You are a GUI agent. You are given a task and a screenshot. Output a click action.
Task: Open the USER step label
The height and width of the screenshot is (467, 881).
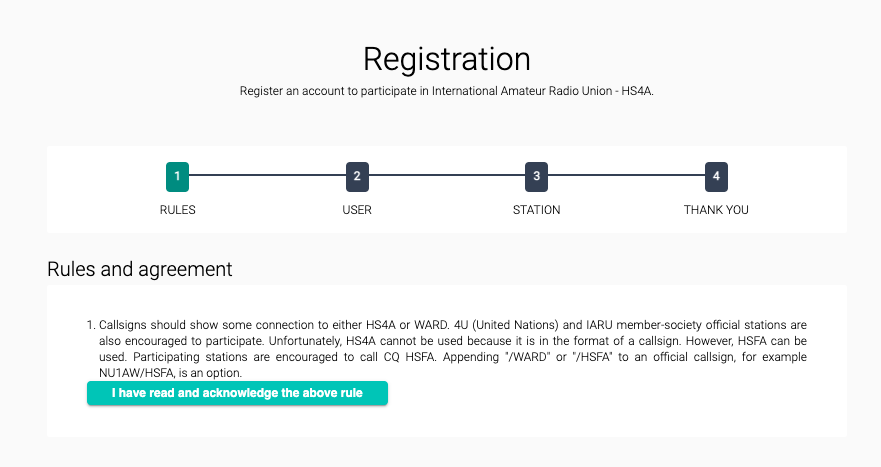[x=357, y=210]
